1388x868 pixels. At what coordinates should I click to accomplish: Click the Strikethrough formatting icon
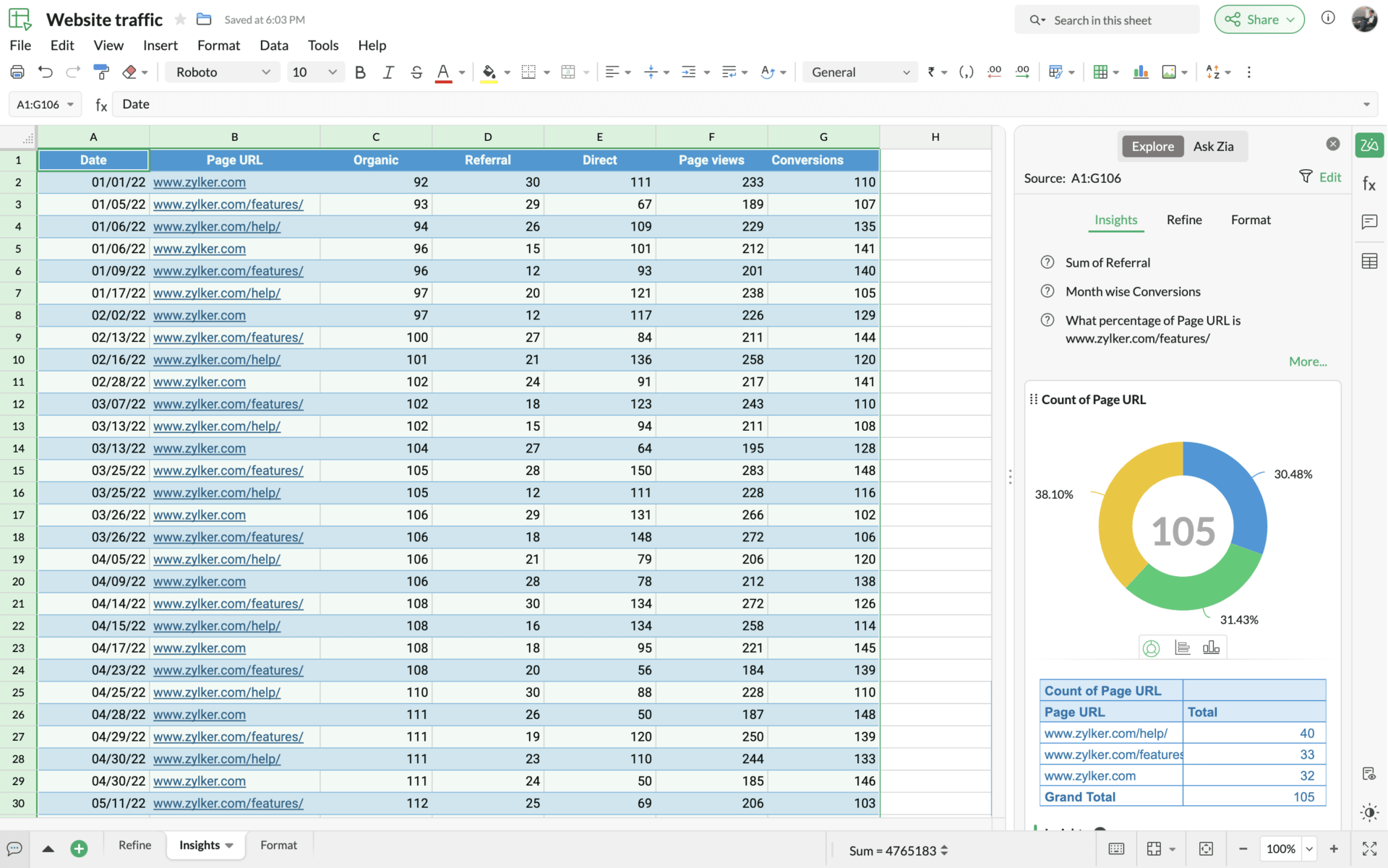pyautogui.click(x=416, y=72)
